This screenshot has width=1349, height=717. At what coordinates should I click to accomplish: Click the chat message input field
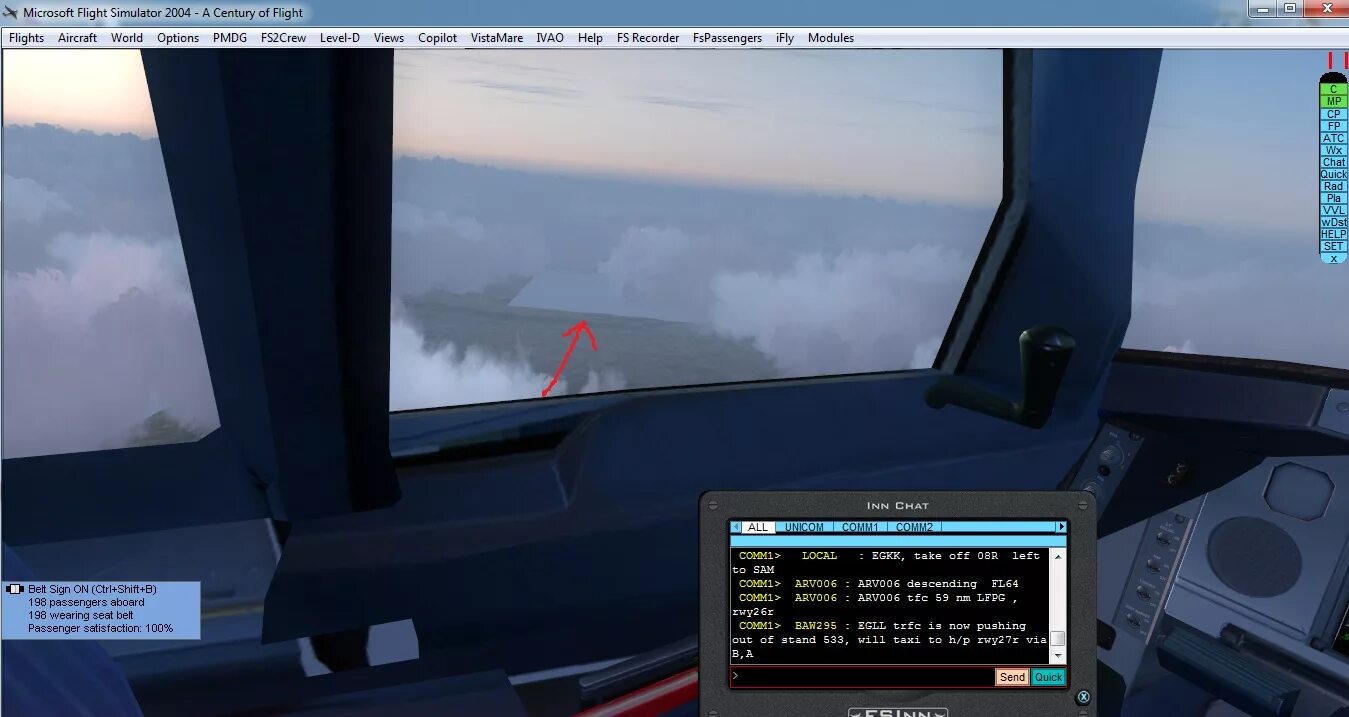(862, 677)
